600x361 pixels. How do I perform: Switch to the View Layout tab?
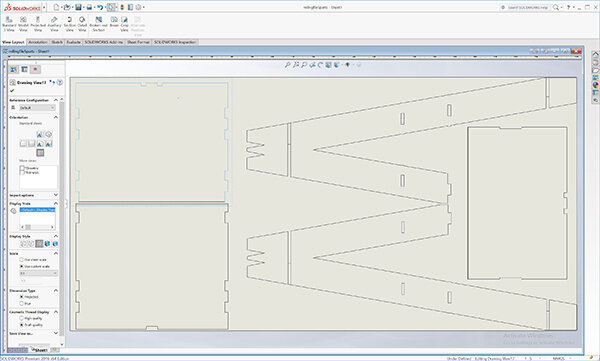pos(13,42)
